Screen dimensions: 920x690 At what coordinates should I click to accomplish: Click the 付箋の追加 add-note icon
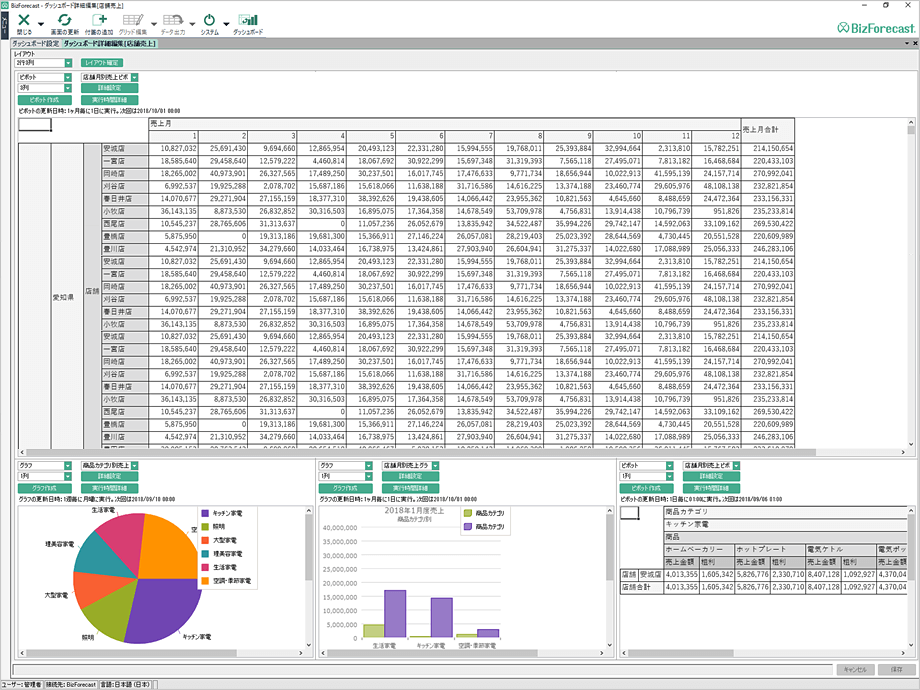pyautogui.click(x=99, y=20)
